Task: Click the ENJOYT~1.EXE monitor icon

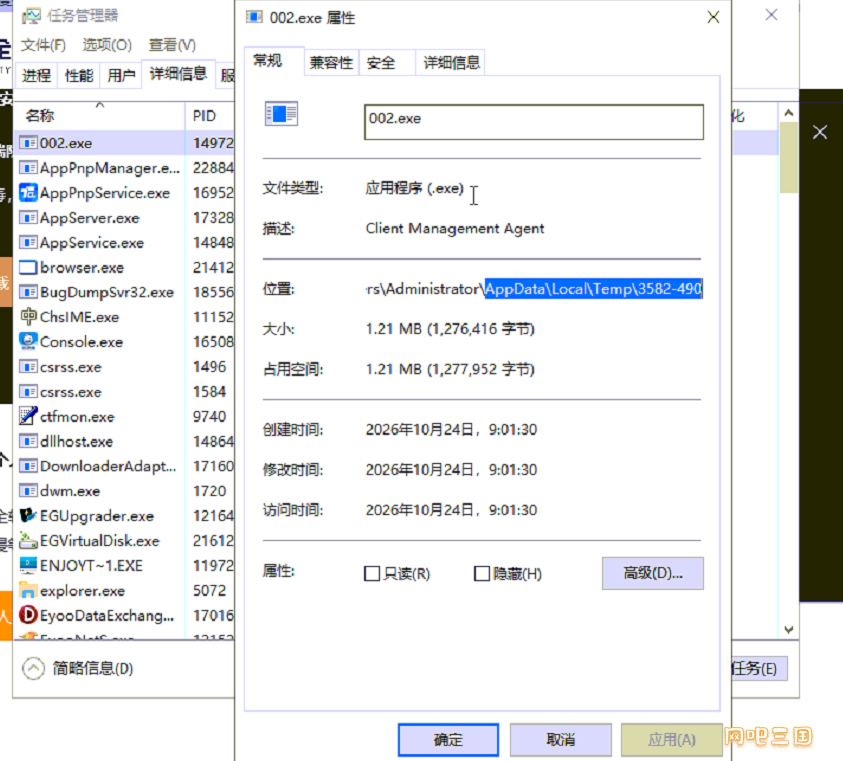Action: 28,565
